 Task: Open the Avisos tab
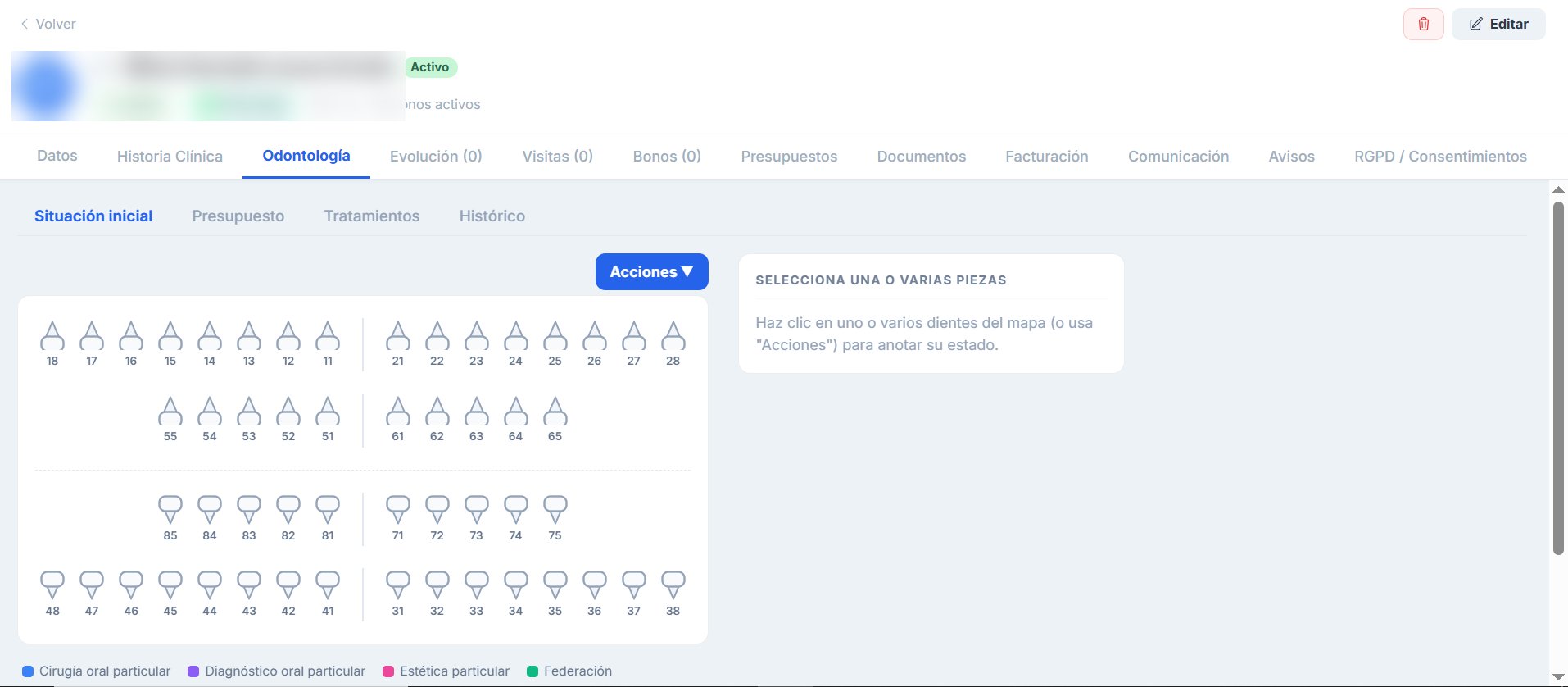coord(1292,156)
